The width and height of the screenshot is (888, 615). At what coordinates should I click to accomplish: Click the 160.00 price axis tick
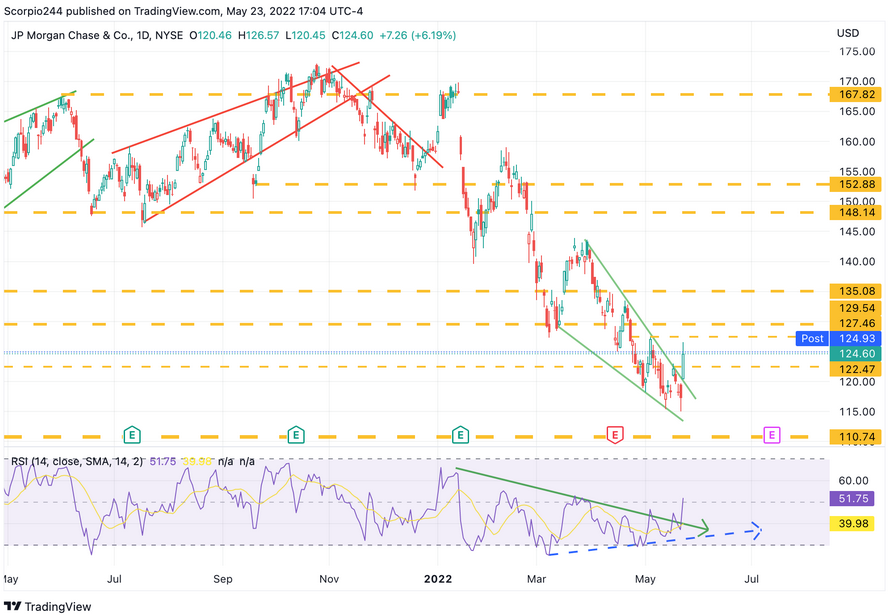(857, 142)
